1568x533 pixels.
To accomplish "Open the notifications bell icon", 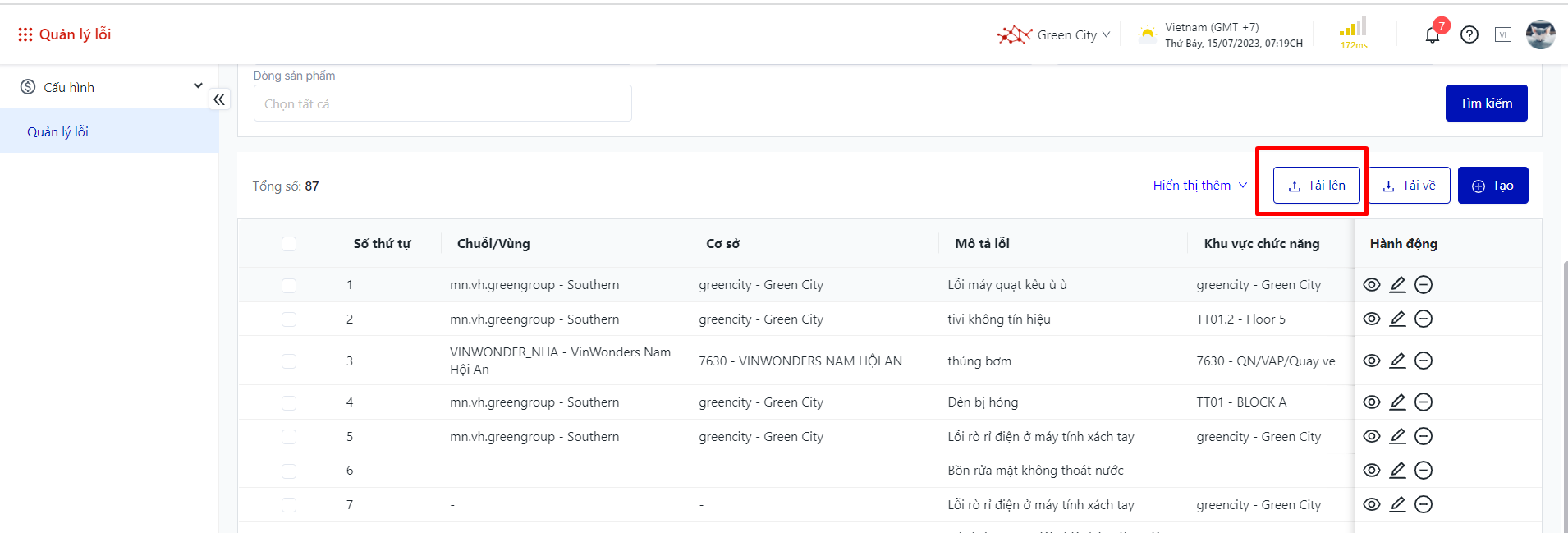I will [1433, 35].
